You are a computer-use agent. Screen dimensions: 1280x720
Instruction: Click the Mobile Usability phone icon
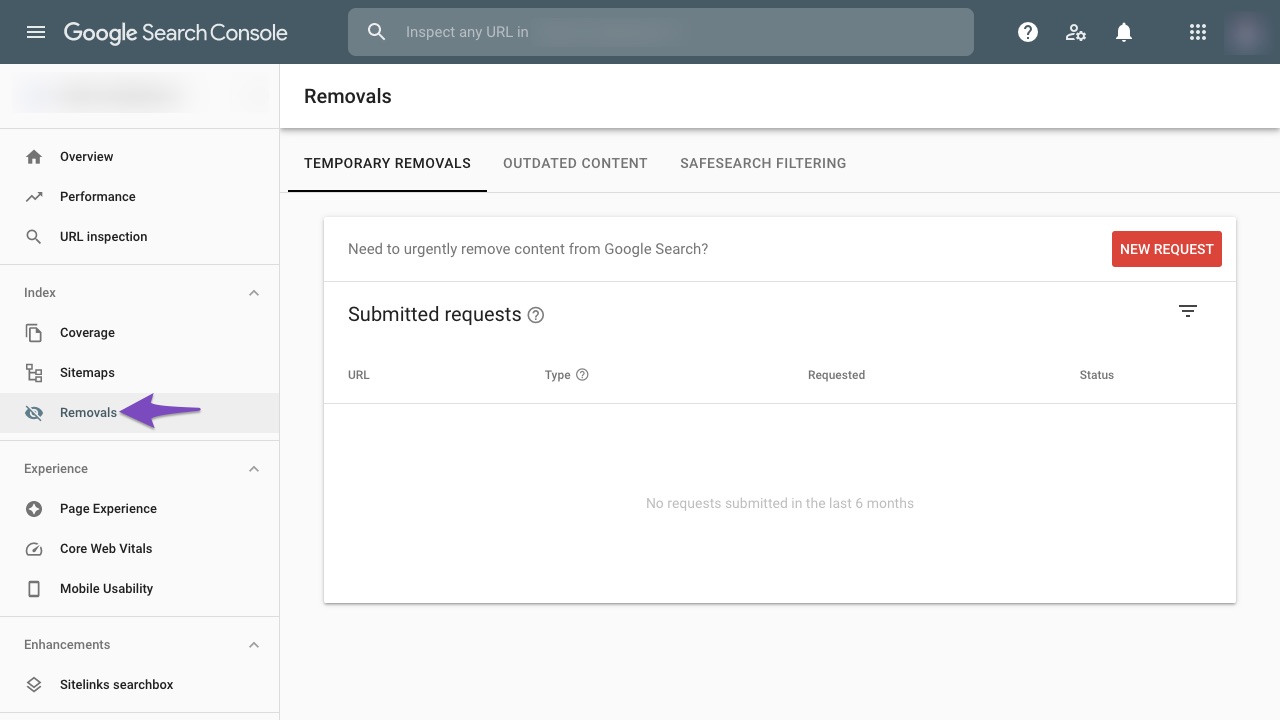point(34,589)
